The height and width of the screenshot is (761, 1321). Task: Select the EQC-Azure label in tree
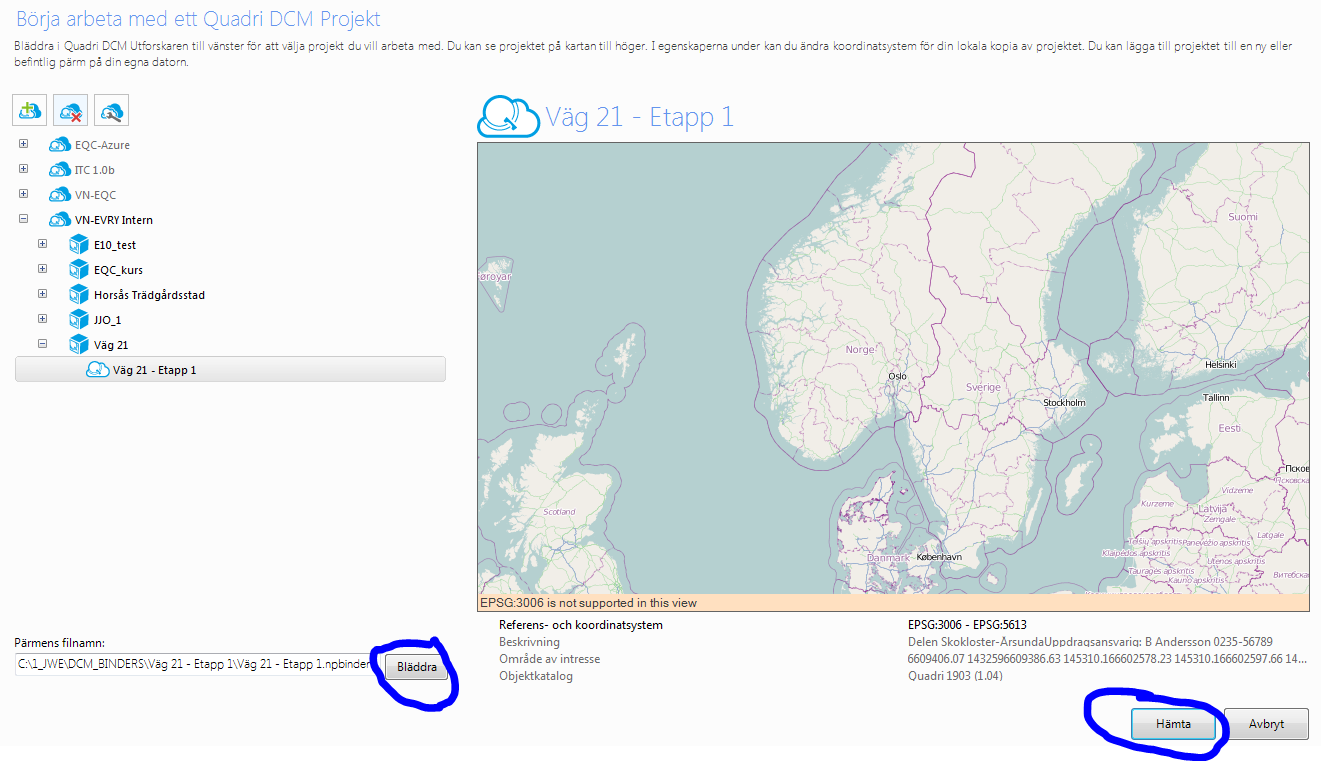pos(102,145)
